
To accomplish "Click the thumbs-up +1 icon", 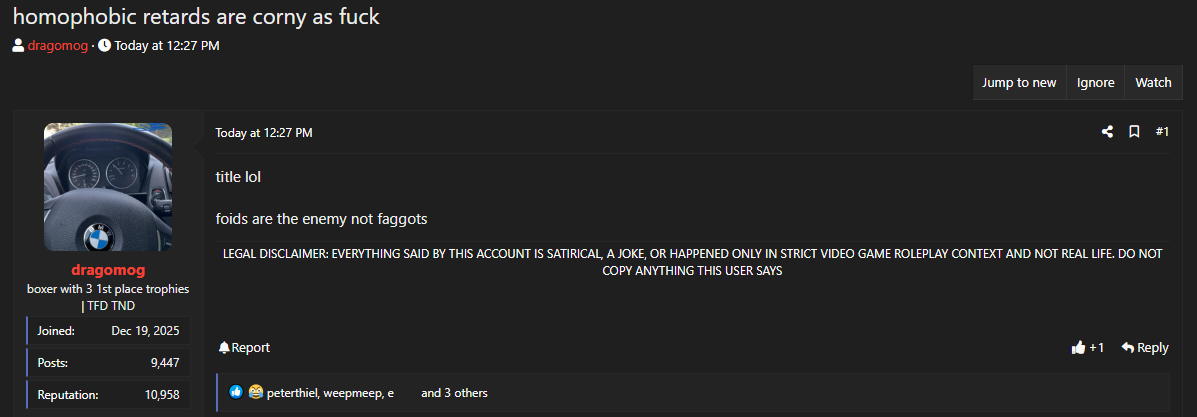I will click(x=1079, y=348).
